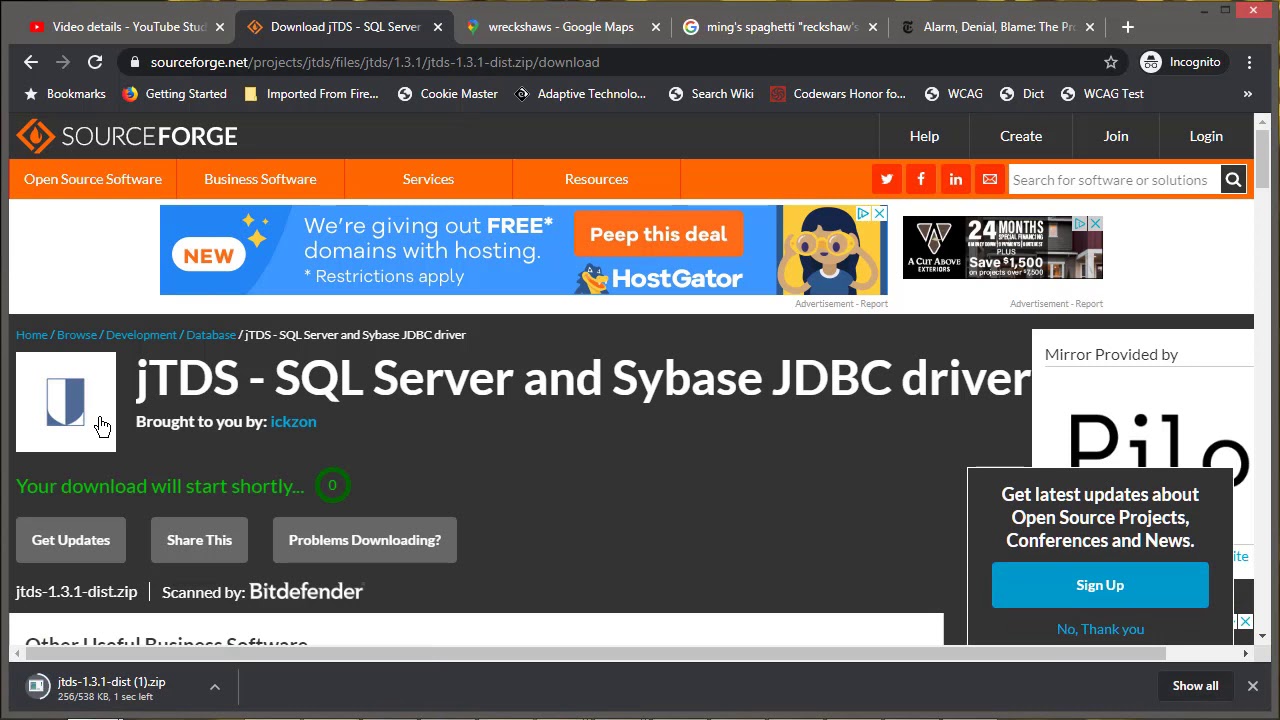Open WCAG Test bookmark
The height and width of the screenshot is (720, 1280).
point(1102,94)
